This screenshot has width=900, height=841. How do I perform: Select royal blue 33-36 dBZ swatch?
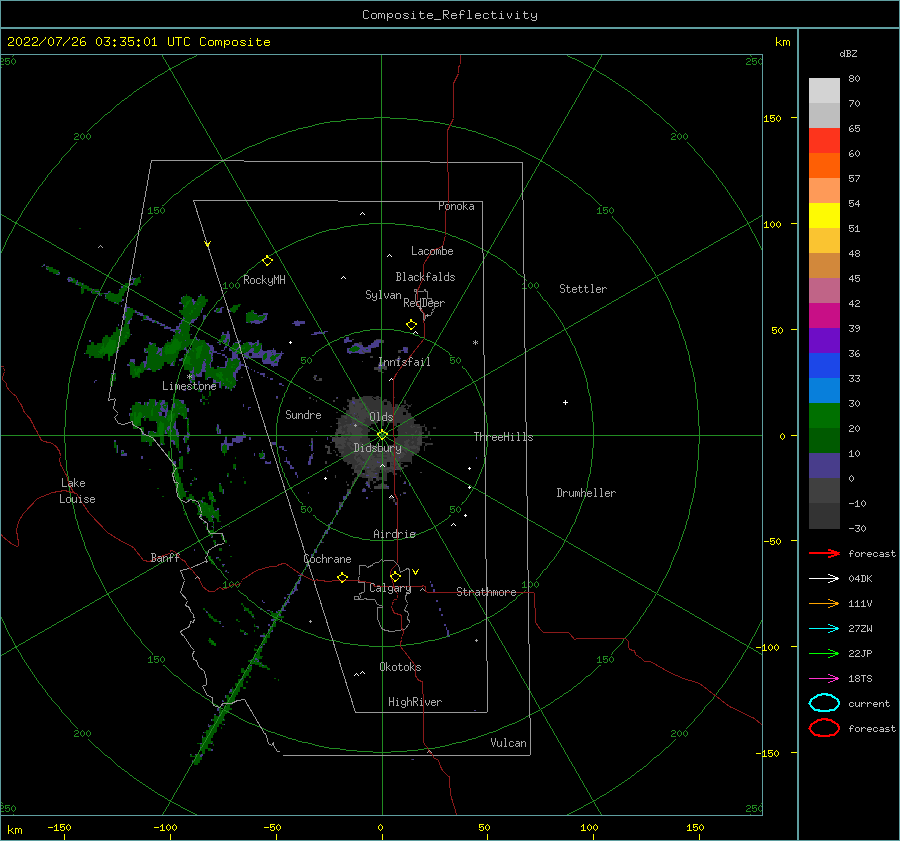pyautogui.click(x=824, y=366)
